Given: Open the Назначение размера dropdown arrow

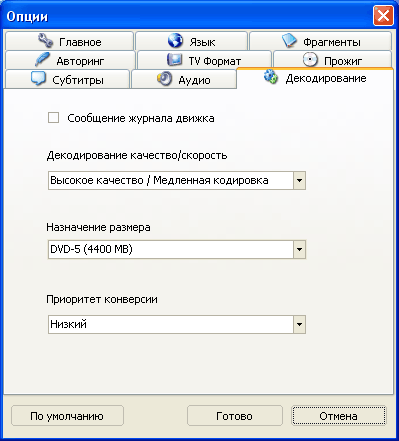Looking at the screenshot, I should tap(299, 249).
